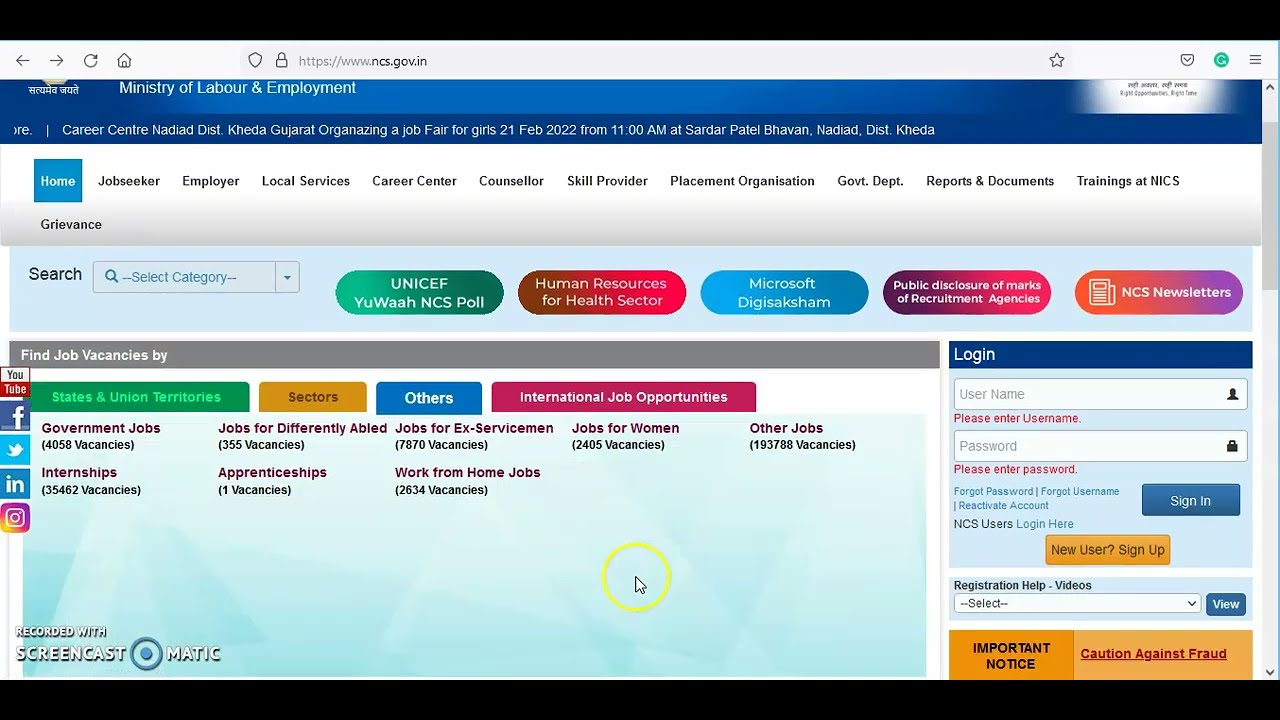Click the Login Here link
The image size is (1280, 720).
pyautogui.click(x=1045, y=524)
